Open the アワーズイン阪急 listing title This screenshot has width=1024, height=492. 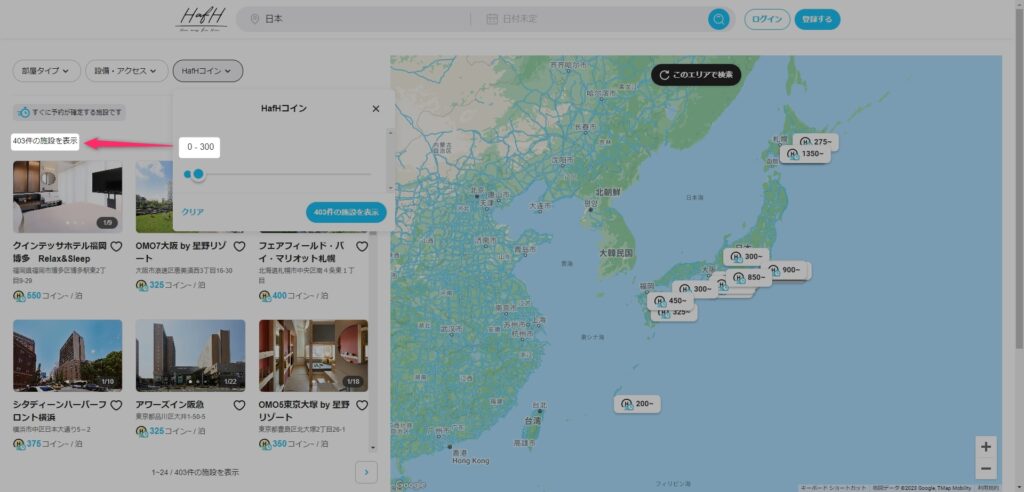pos(172,405)
